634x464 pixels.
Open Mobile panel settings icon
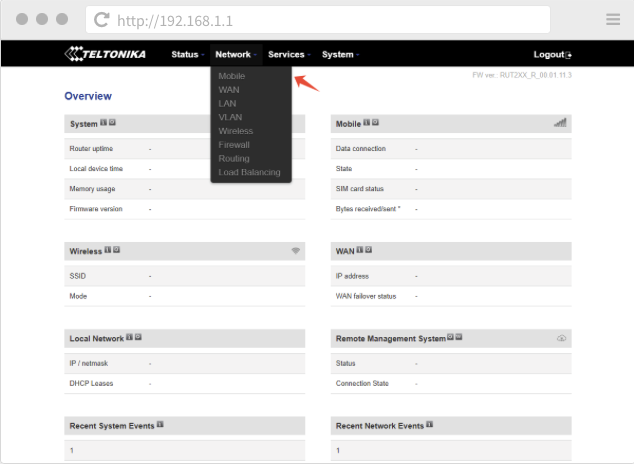tap(375, 122)
